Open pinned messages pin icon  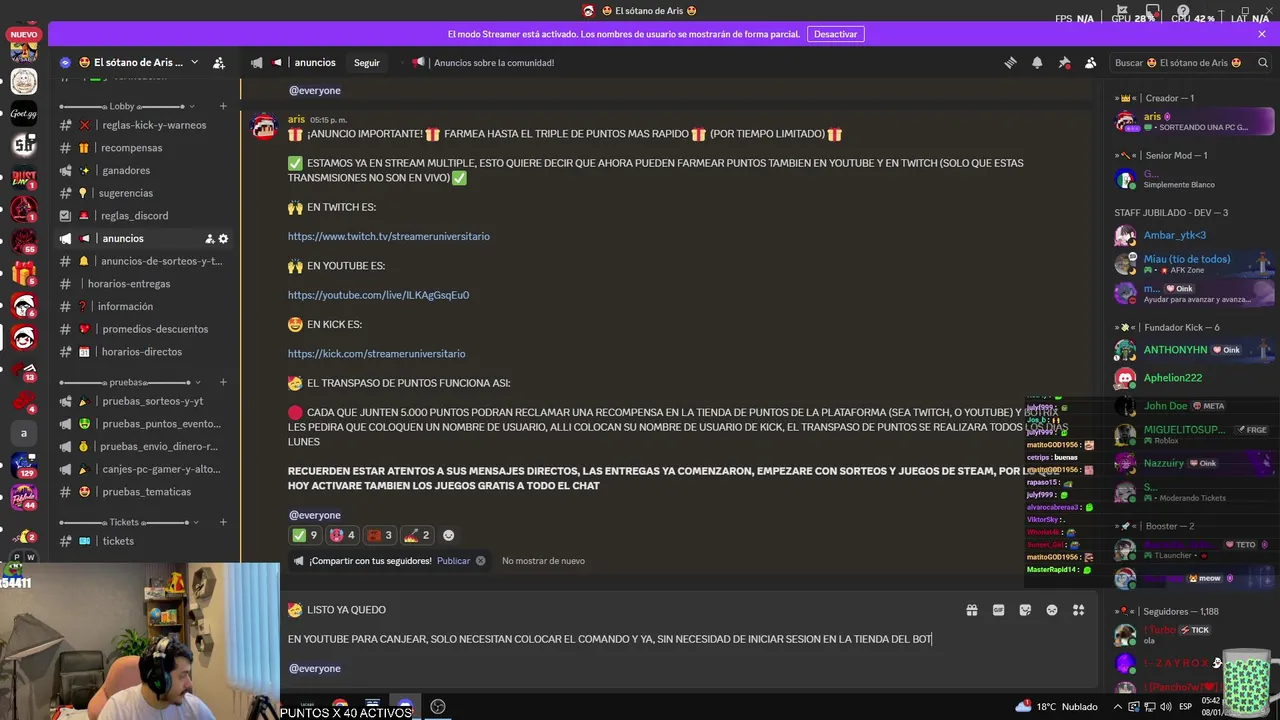click(1064, 62)
